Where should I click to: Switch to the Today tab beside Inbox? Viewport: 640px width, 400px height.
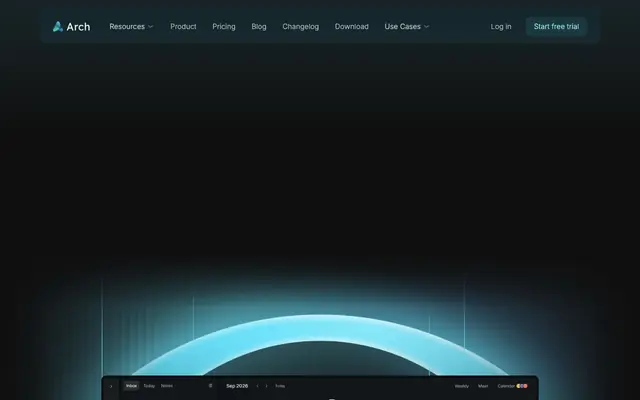point(149,386)
